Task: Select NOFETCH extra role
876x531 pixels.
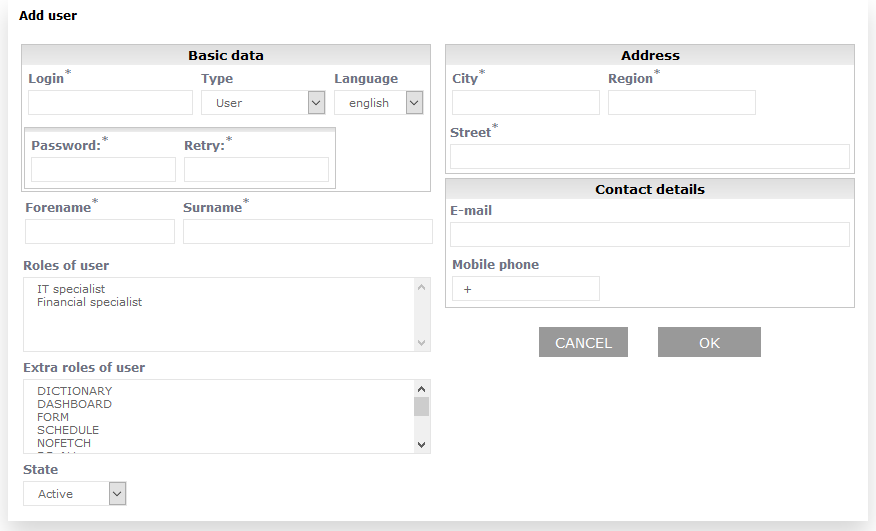Action: pyautogui.click(x=66, y=443)
